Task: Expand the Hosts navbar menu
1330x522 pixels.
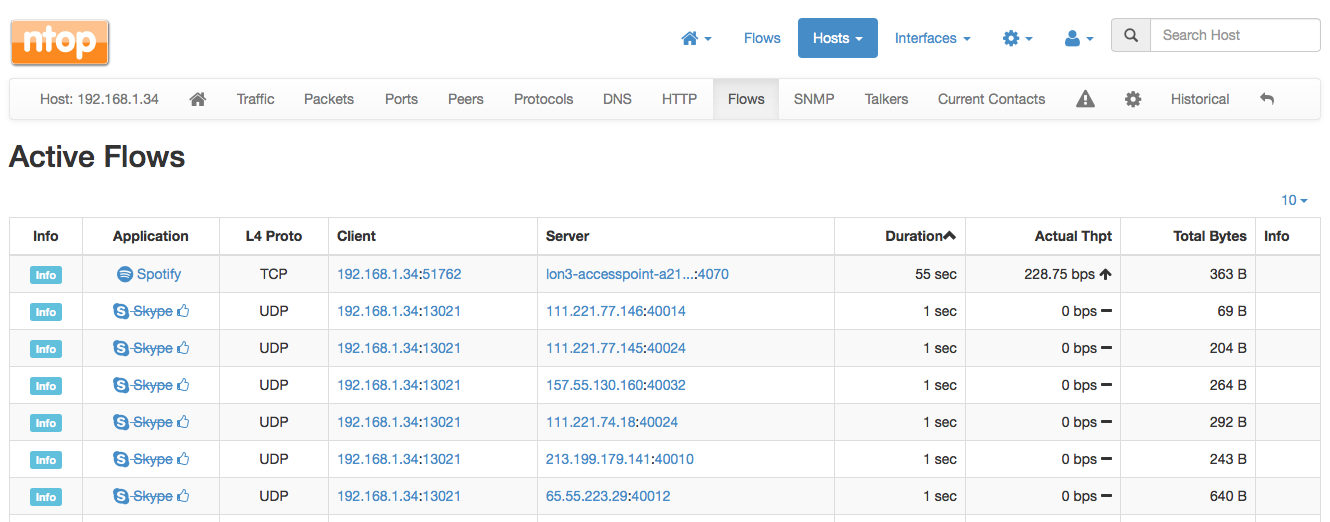Action: tap(838, 38)
